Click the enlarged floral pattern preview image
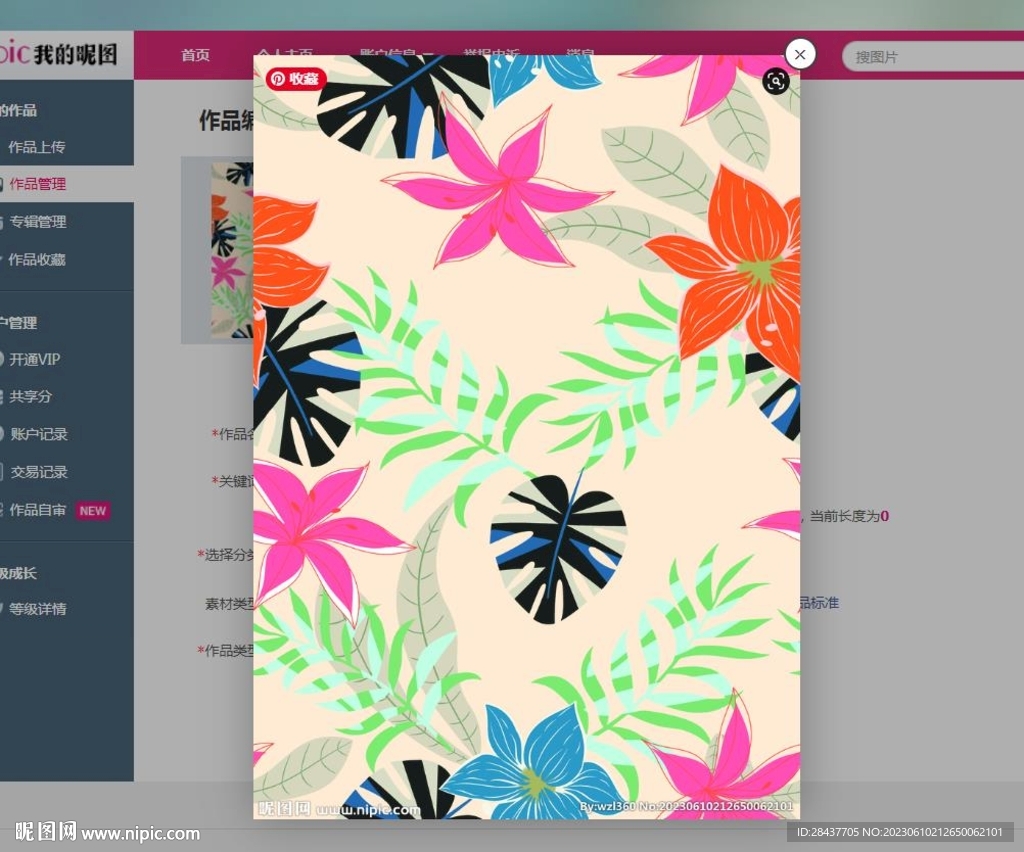The height and width of the screenshot is (852, 1024). pyautogui.click(x=526, y=437)
